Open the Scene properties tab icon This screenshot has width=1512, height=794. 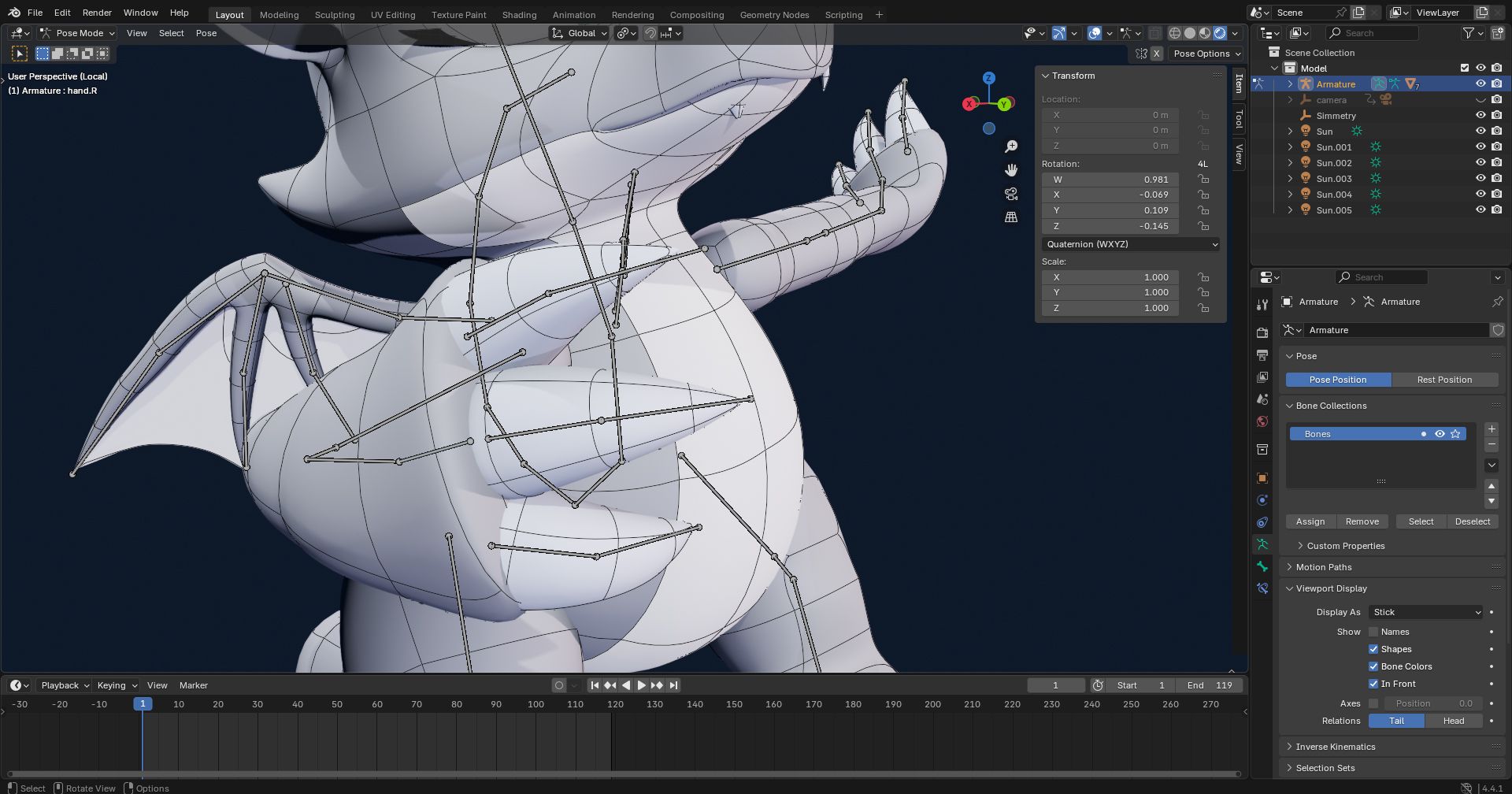[x=1262, y=399]
